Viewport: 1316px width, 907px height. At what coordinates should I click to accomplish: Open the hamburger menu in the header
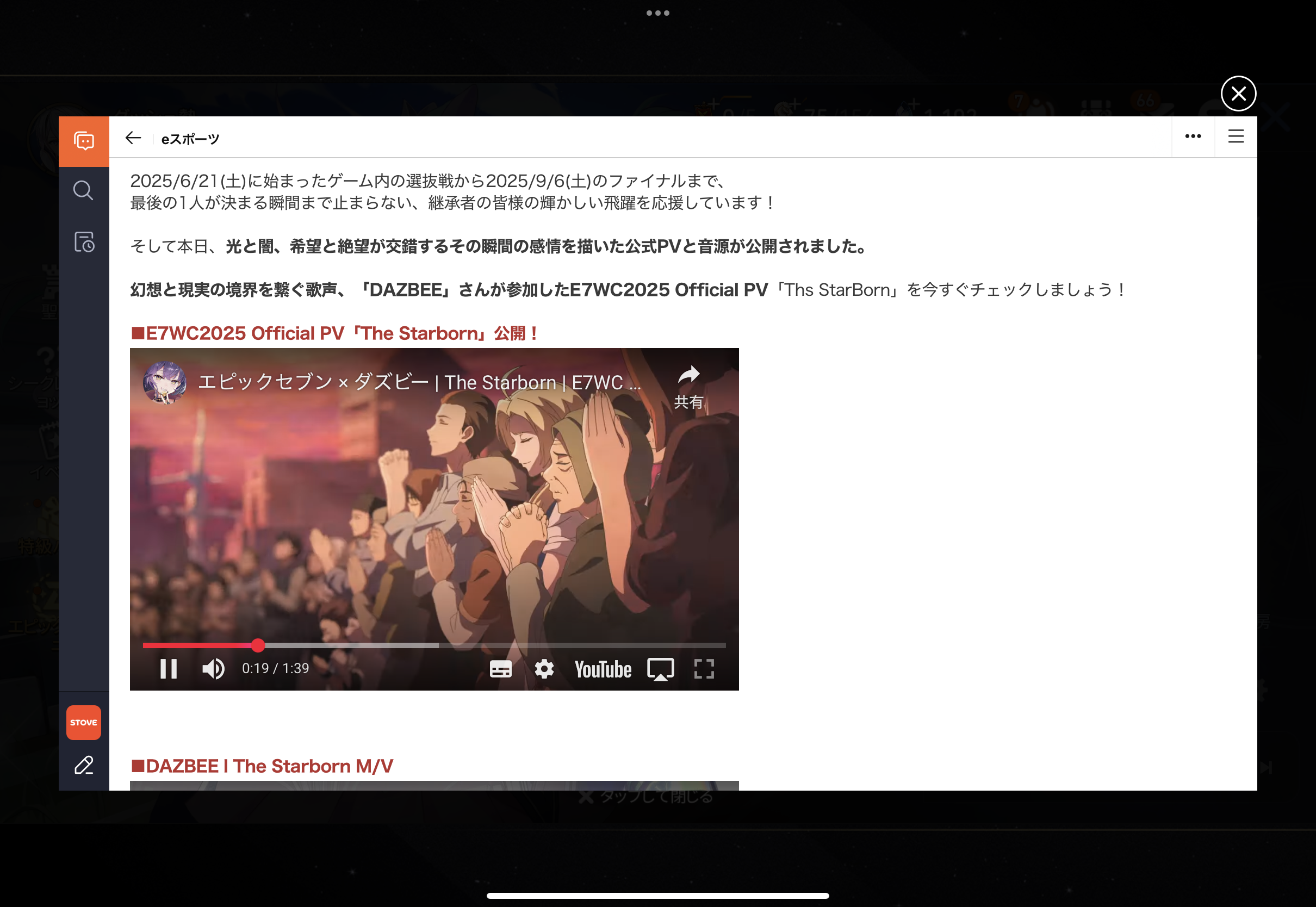click(x=1236, y=136)
